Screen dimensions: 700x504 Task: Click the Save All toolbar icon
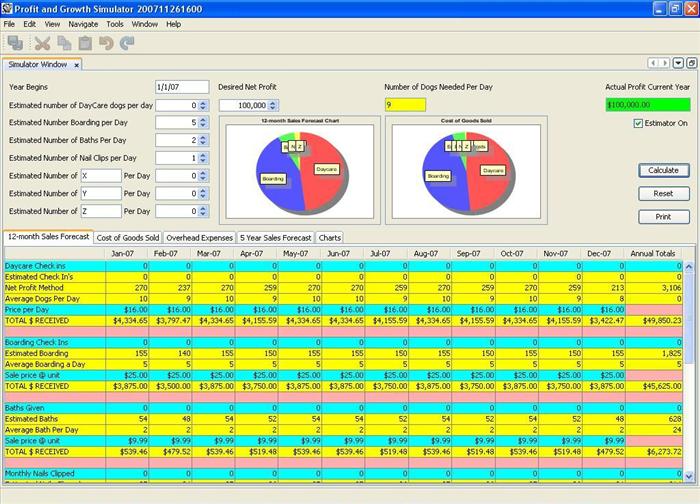(15, 43)
